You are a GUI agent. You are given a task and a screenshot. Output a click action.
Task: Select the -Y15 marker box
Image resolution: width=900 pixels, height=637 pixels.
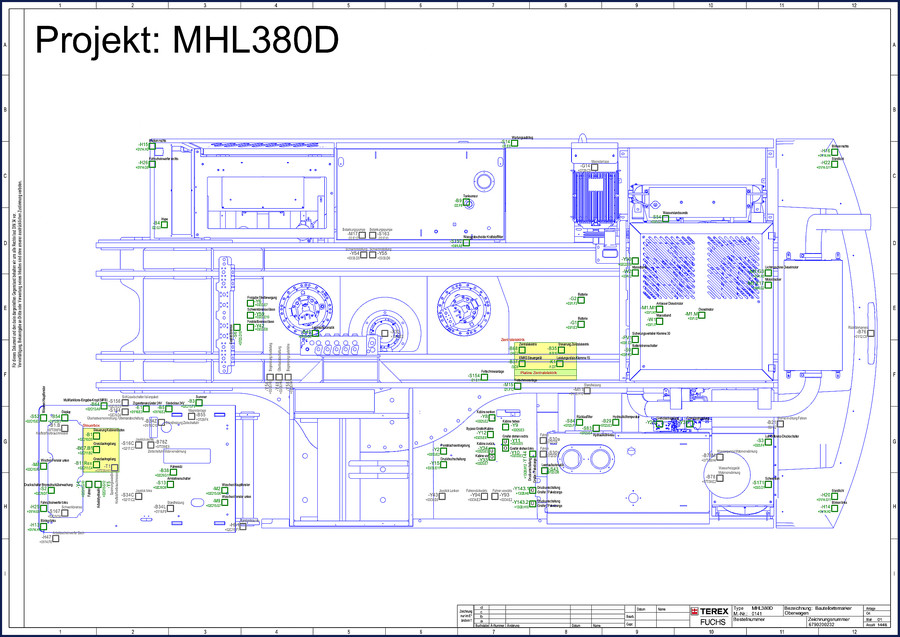click(443, 464)
